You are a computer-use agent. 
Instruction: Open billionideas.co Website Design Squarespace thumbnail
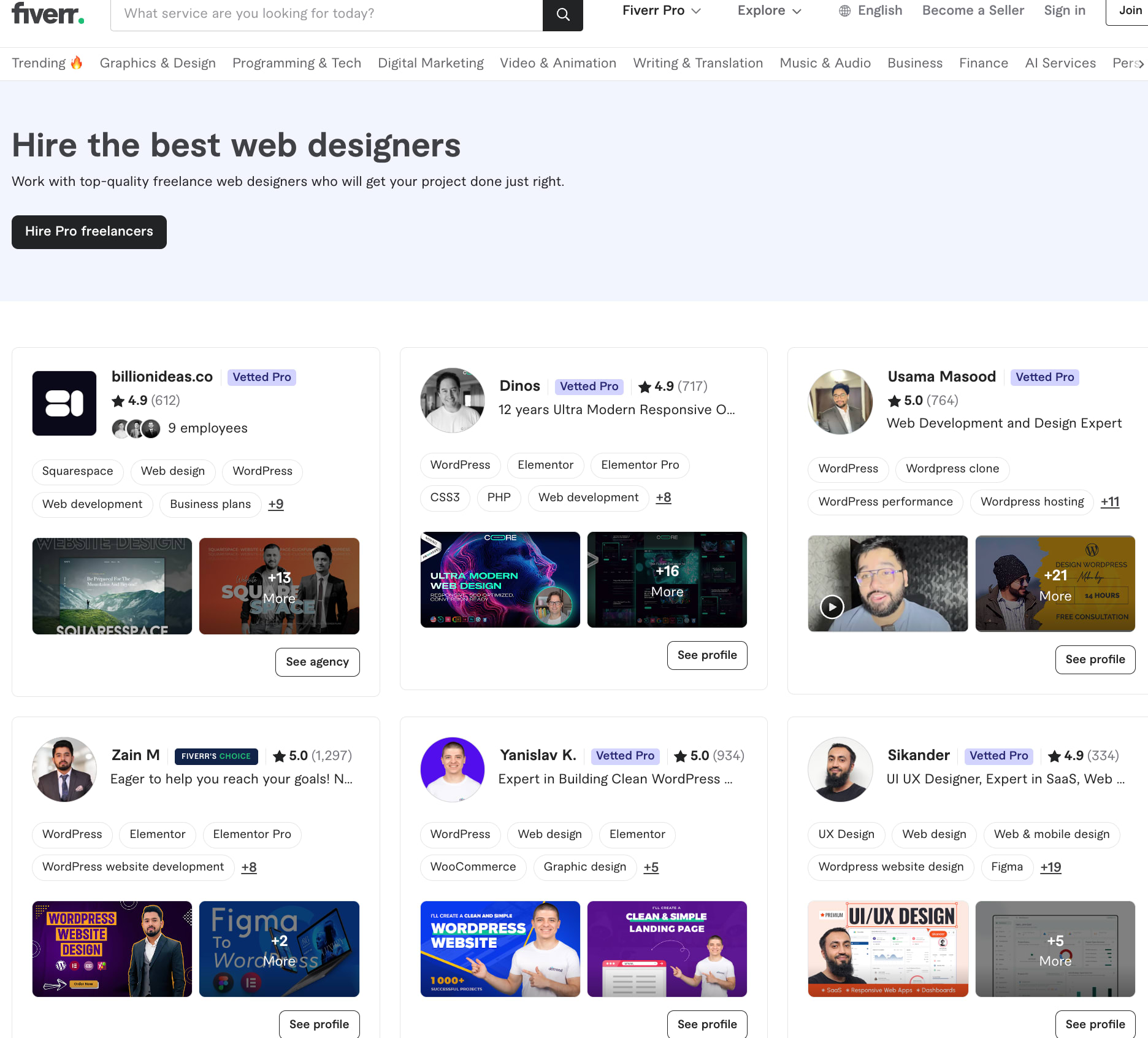(112, 586)
